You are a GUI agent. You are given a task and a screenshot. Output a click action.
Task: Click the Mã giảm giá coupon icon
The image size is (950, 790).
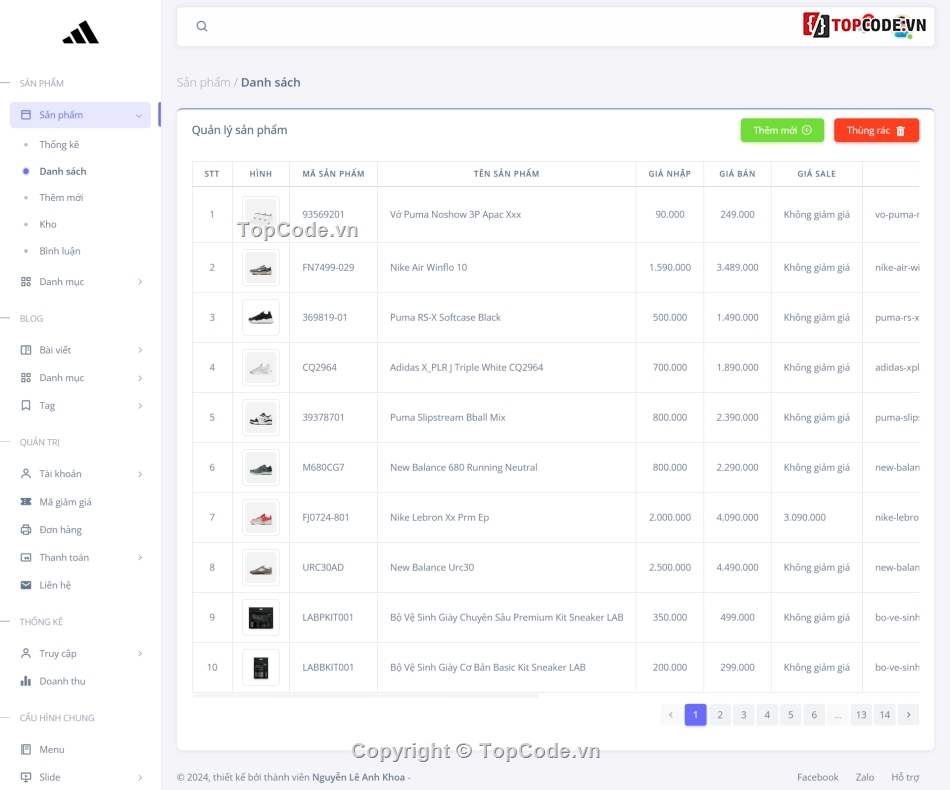point(25,502)
